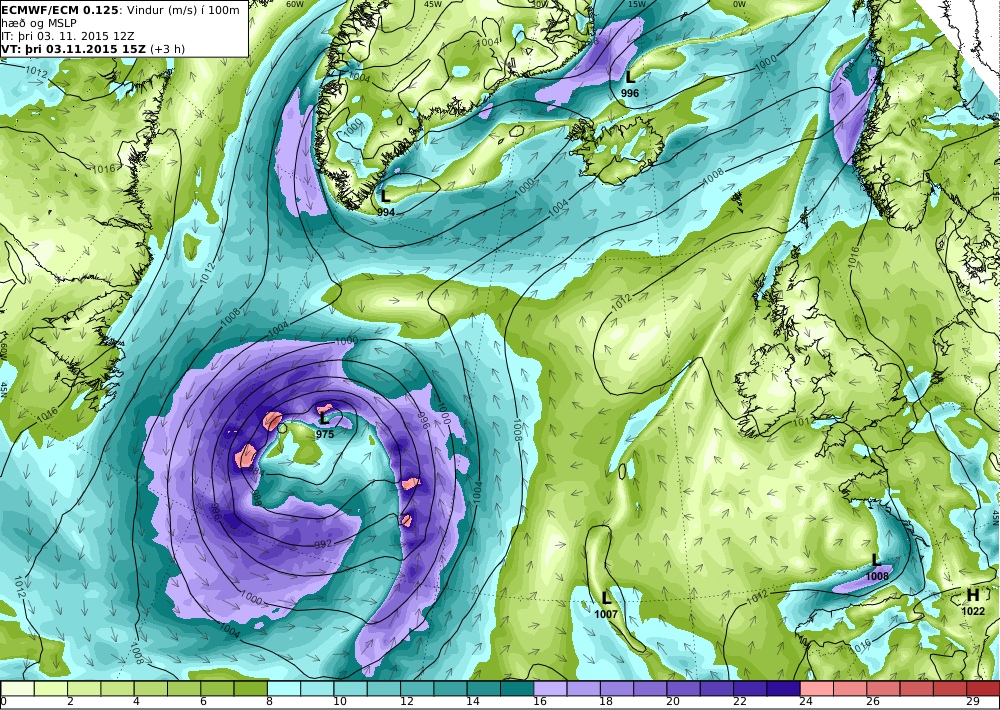Click legend value 20
Screen dimensions: 1000x710
pyautogui.click(x=673, y=702)
